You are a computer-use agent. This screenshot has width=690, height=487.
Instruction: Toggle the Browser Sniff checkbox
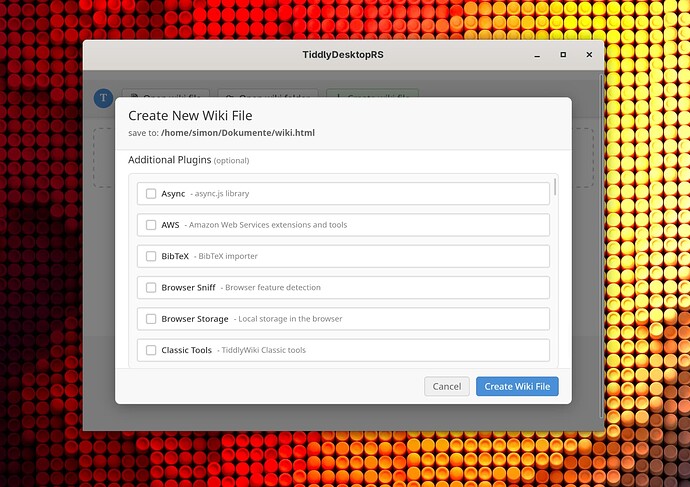point(151,287)
